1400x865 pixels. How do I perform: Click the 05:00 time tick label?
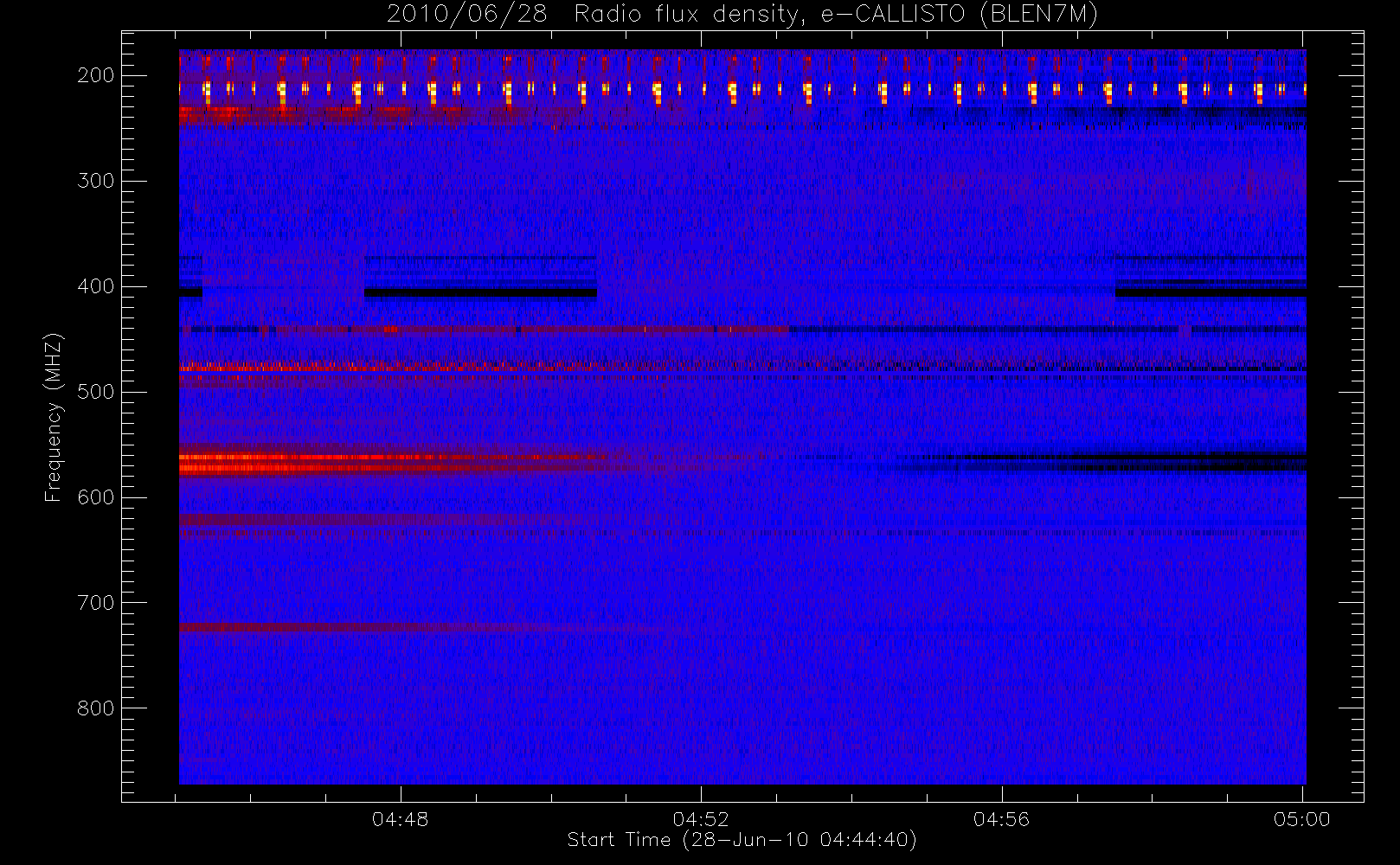click(1302, 819)
